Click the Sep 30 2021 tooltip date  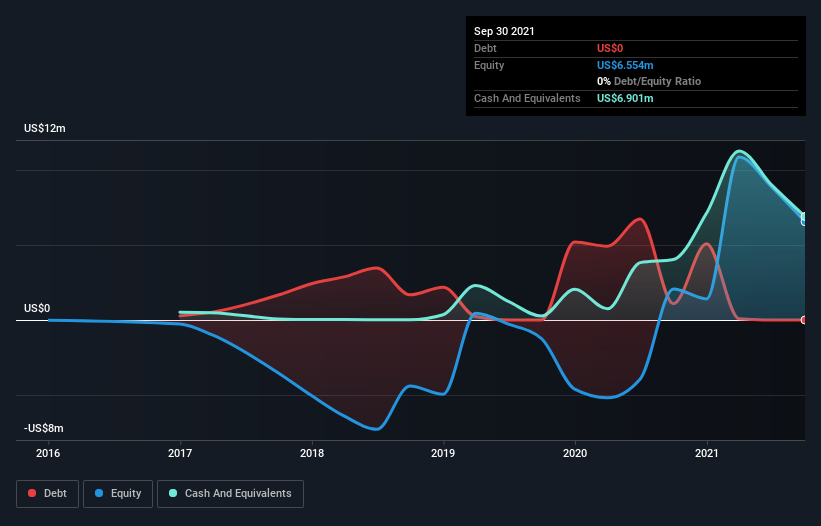(x=504, y=31)
